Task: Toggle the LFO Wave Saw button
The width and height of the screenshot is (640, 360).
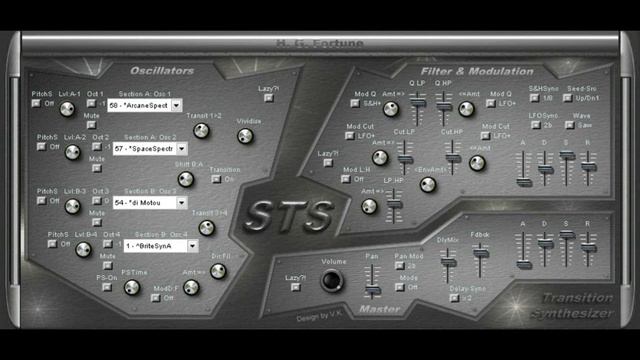Action: coord(569,125)
